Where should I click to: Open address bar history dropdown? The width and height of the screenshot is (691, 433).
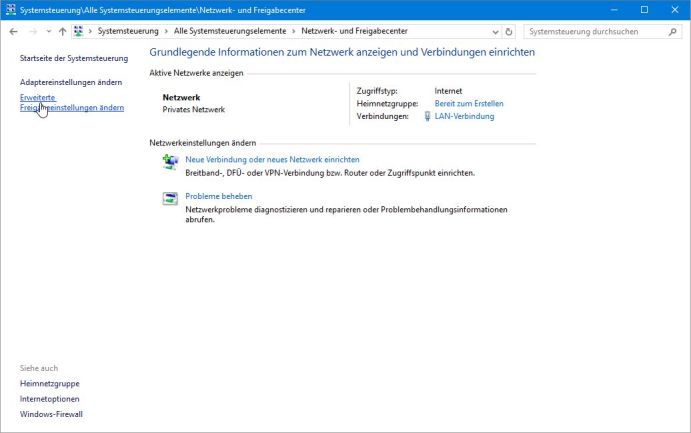495,32
